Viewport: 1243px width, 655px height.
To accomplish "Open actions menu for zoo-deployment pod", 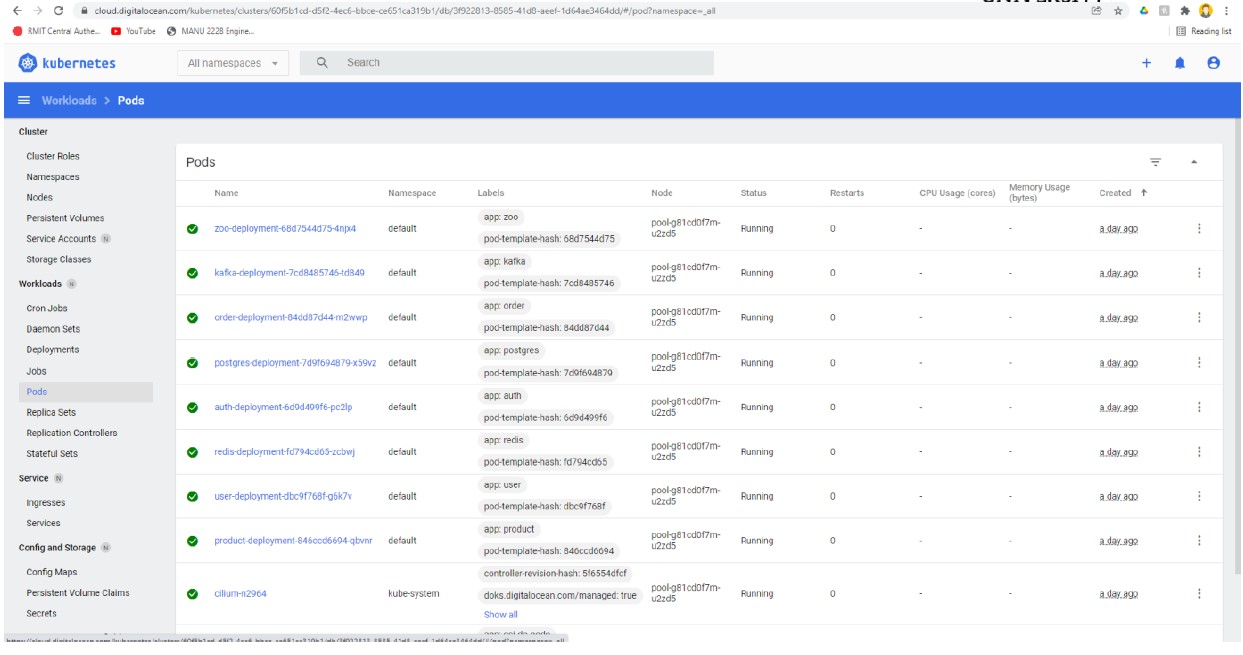I will (x=1198, y=228).
